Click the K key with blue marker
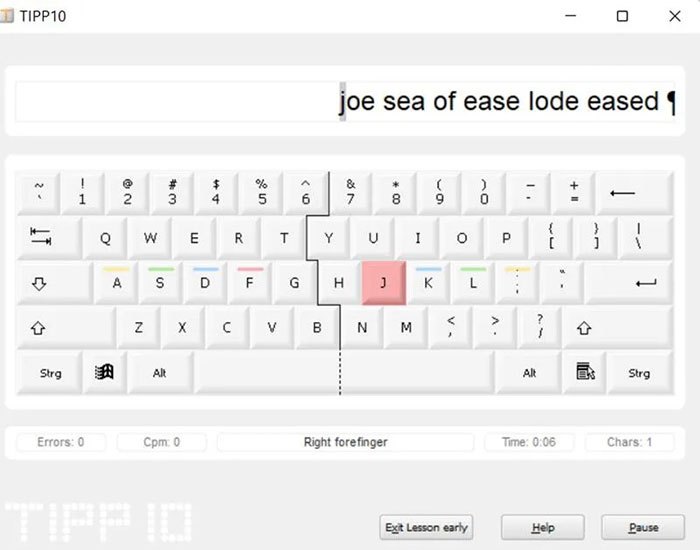The image size is (700, 550). [428, 283]
